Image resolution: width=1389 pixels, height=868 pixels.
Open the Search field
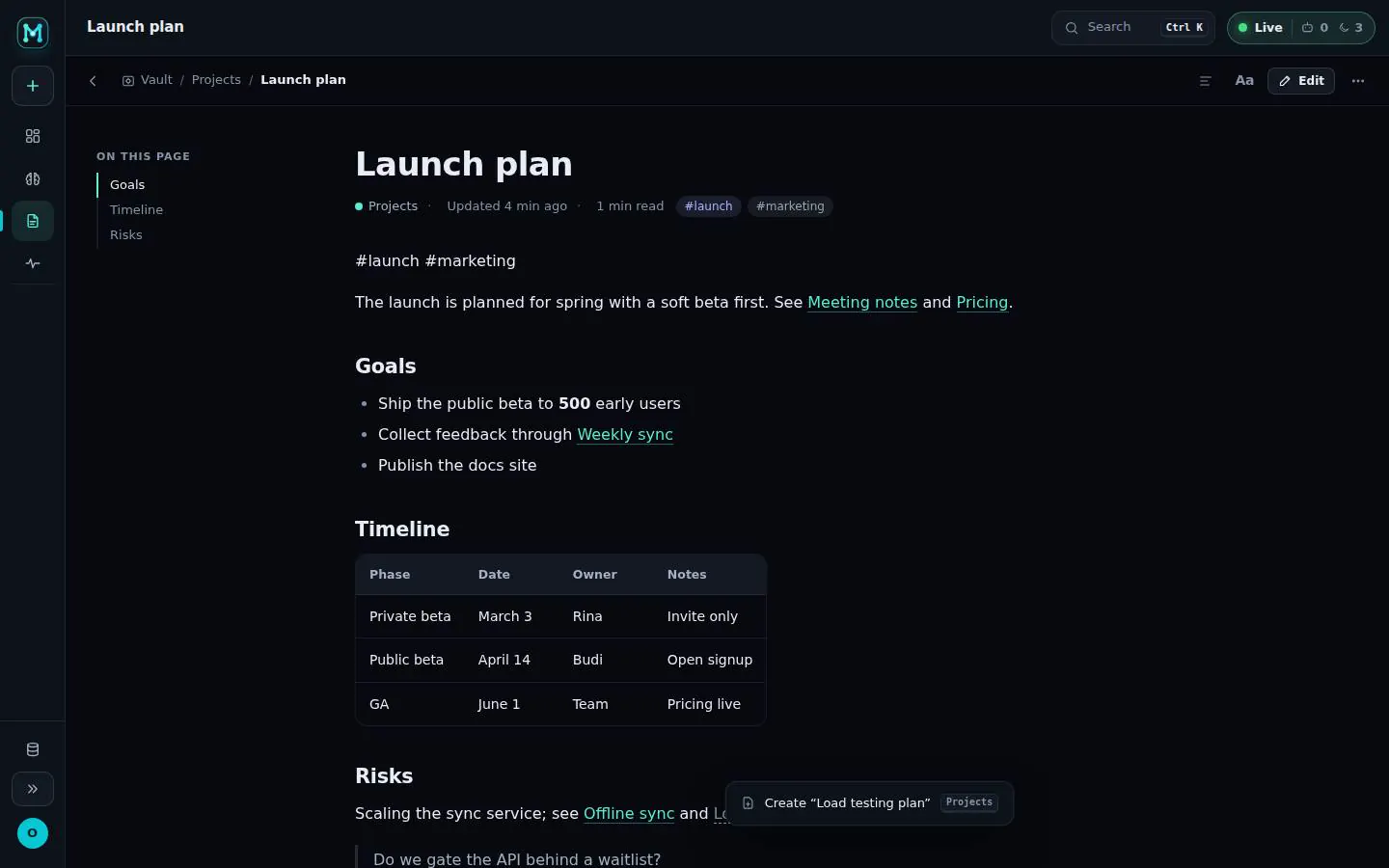tap(1133, 27)
